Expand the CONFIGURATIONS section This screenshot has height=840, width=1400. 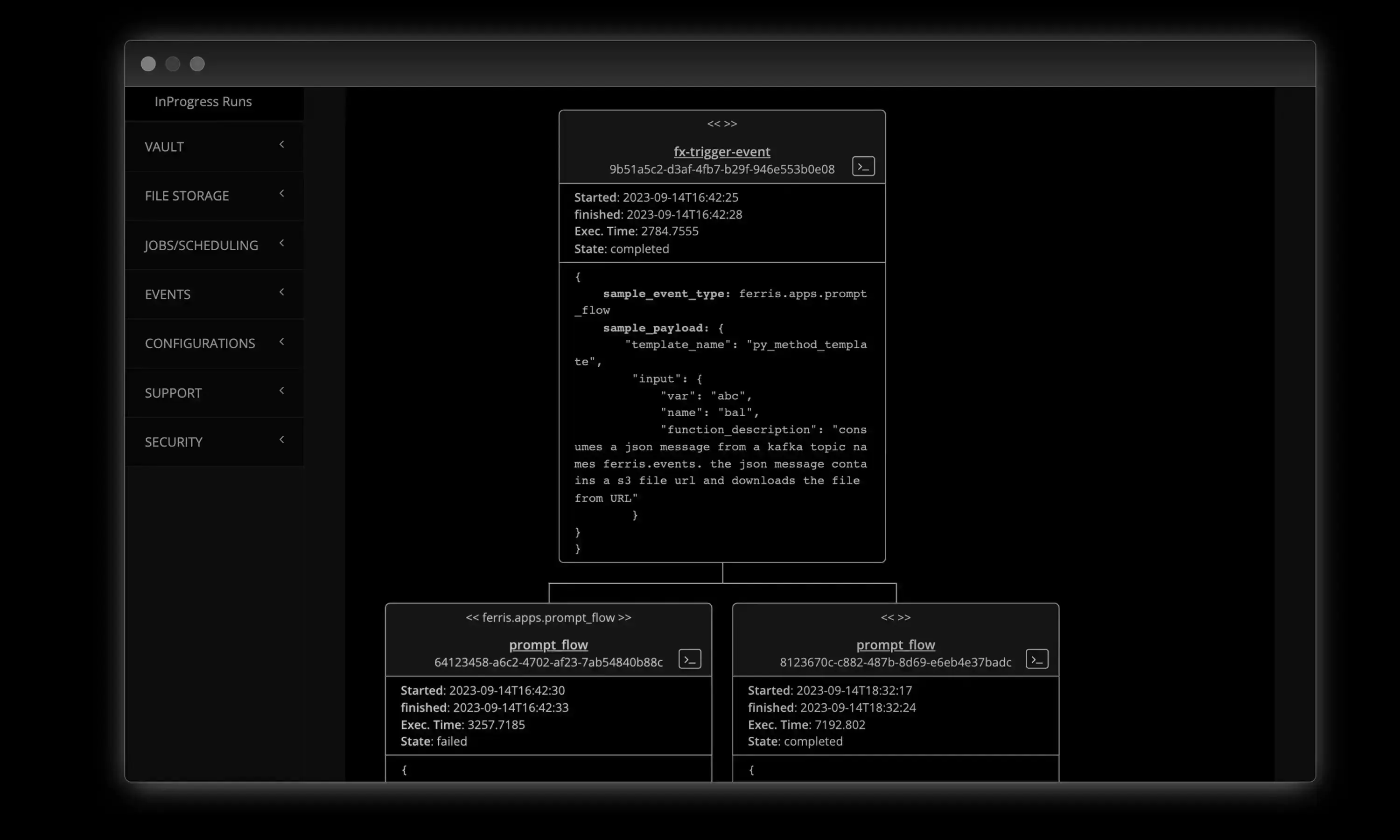282,342
